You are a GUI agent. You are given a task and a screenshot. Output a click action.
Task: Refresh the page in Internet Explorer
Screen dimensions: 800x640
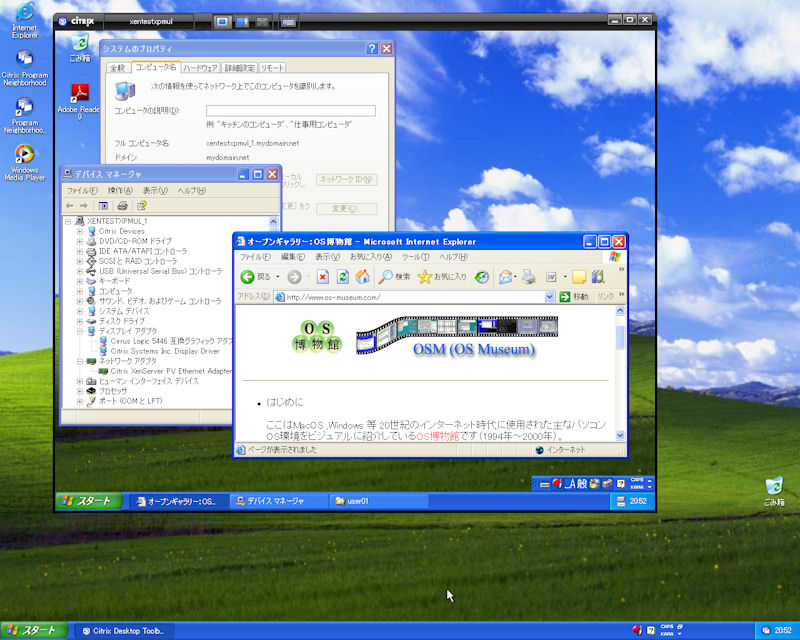(342, 277)
